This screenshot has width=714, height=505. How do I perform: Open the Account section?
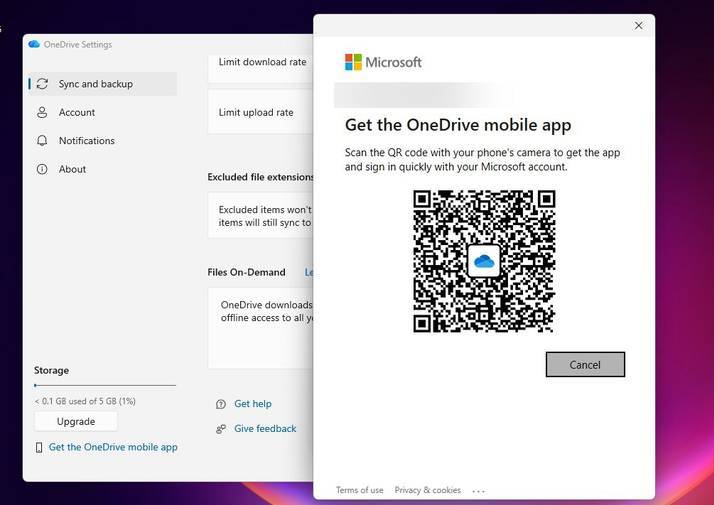coord(103,112)
